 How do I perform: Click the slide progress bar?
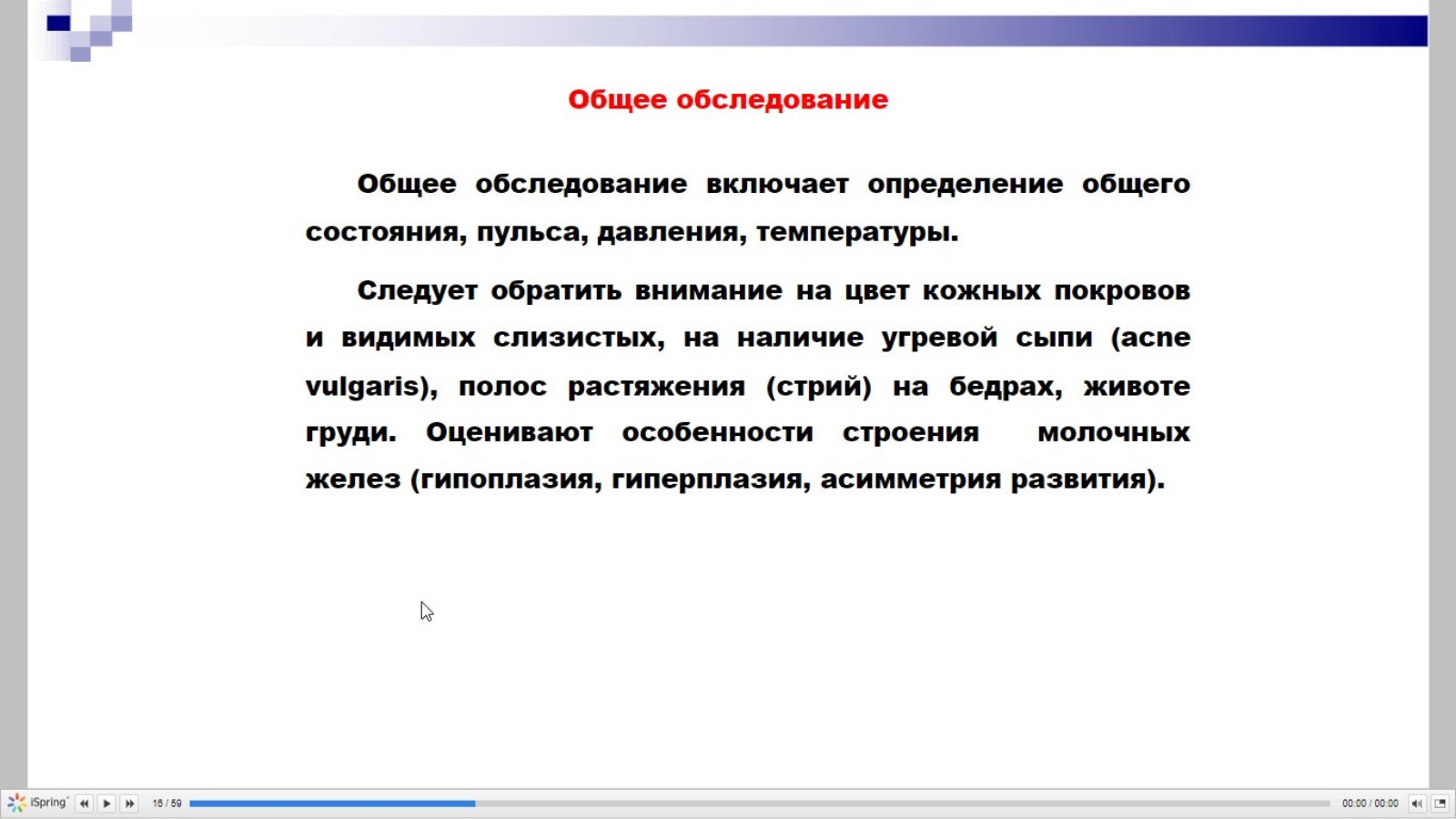pyautogui.click(x=759, y=804)
